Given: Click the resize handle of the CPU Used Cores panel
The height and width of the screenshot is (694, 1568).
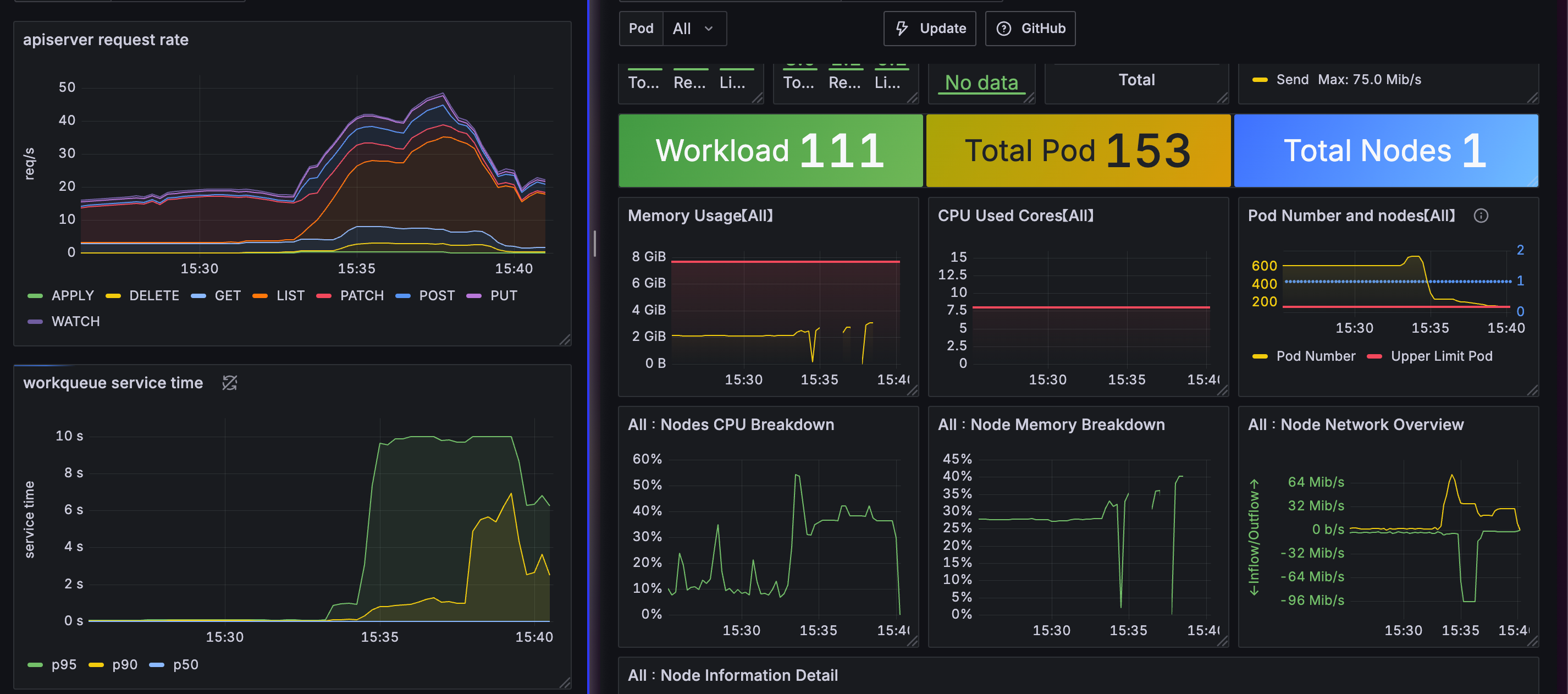Looking at the screenshot, I should tap(1222, 391).
